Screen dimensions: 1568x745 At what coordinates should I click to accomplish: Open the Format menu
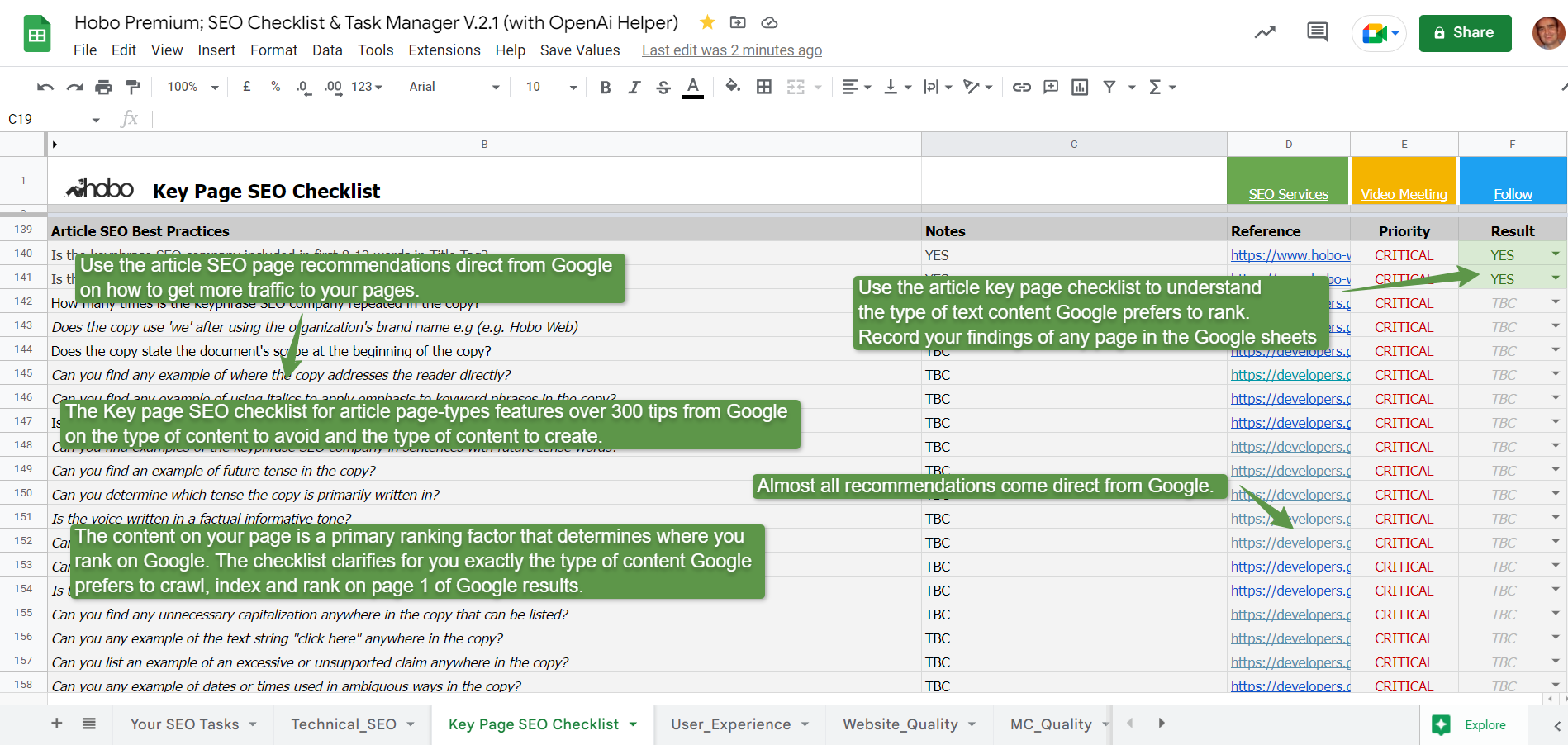(x=273, y=50)
